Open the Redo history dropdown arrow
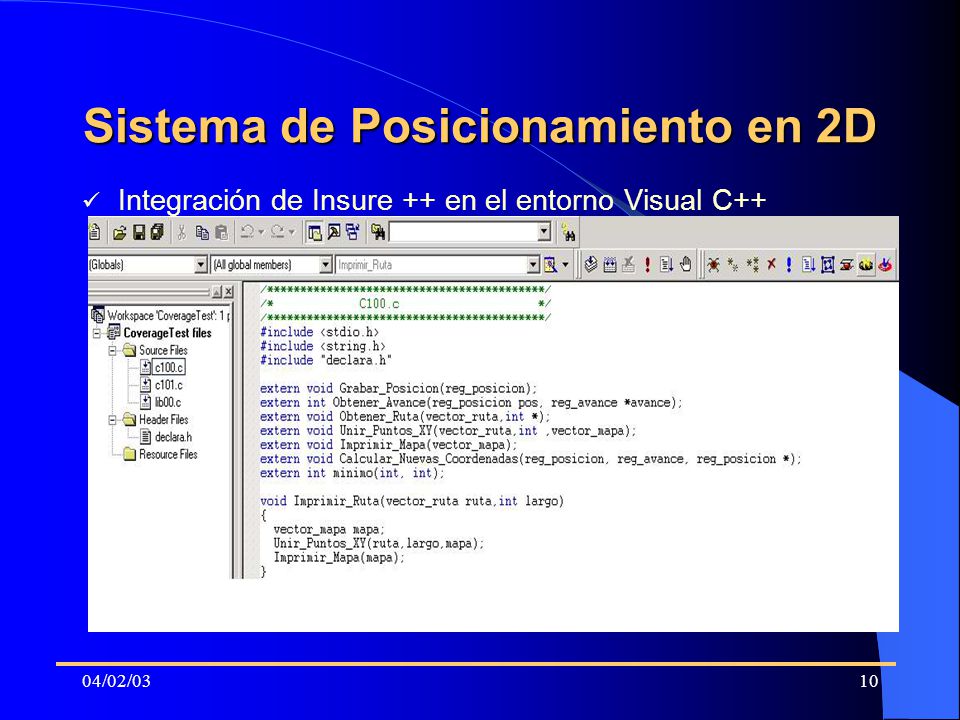Image resolution: width=960 pixels, height=720 pixels. coord(292,233)
